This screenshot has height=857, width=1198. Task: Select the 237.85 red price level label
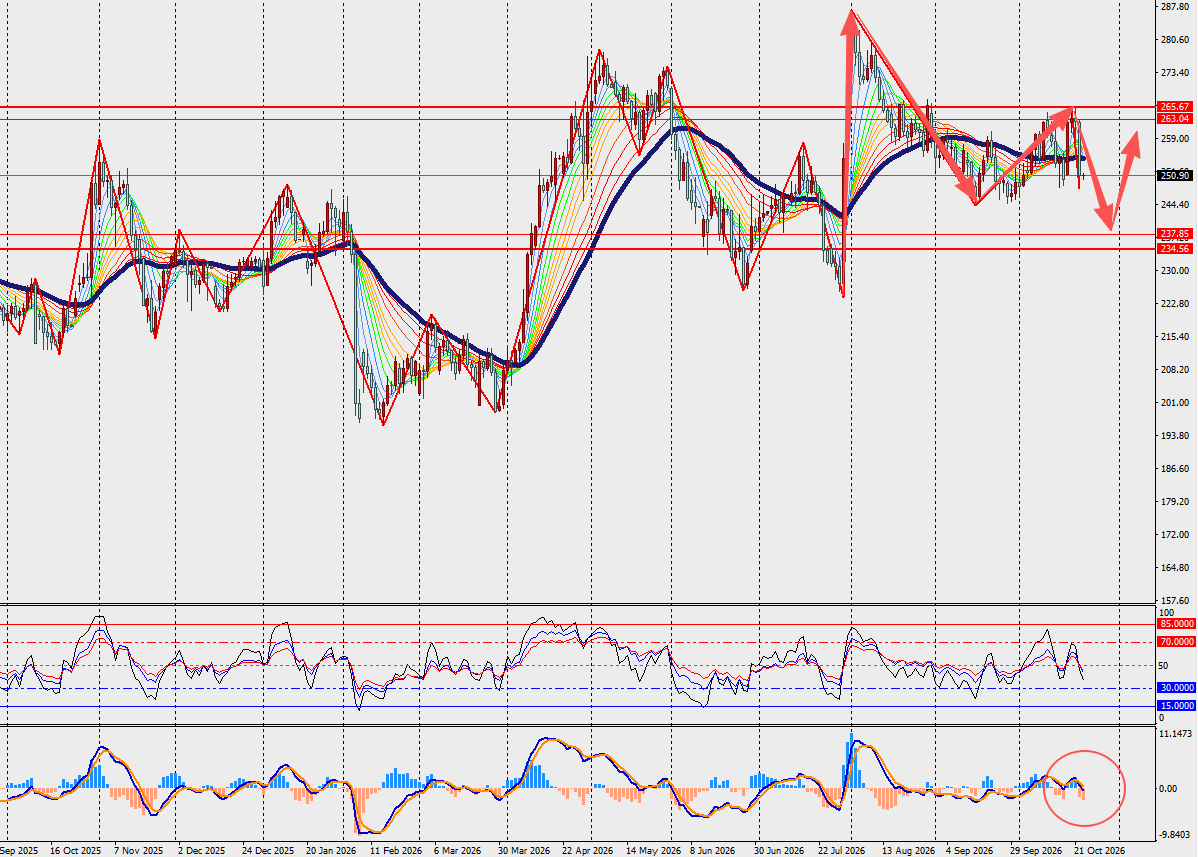(1174, 234)
